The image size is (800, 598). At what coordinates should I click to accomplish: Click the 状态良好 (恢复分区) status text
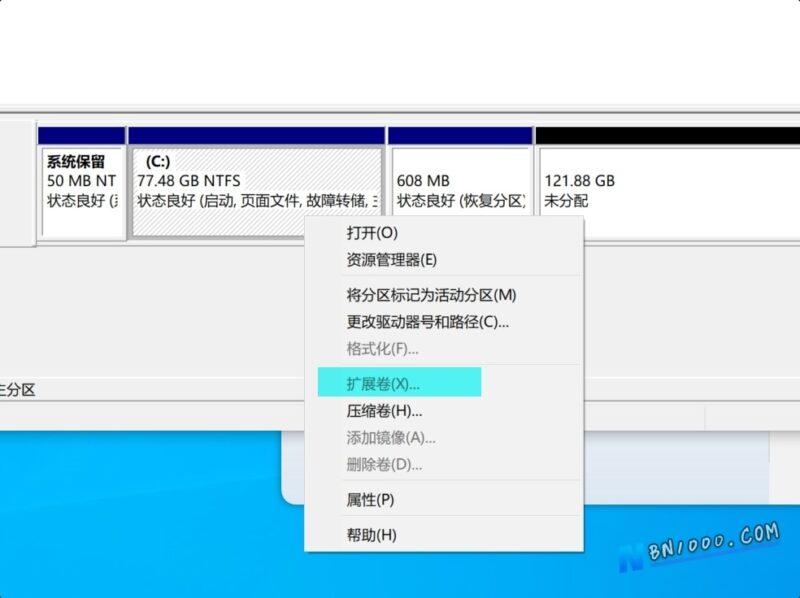coord(461,201)
